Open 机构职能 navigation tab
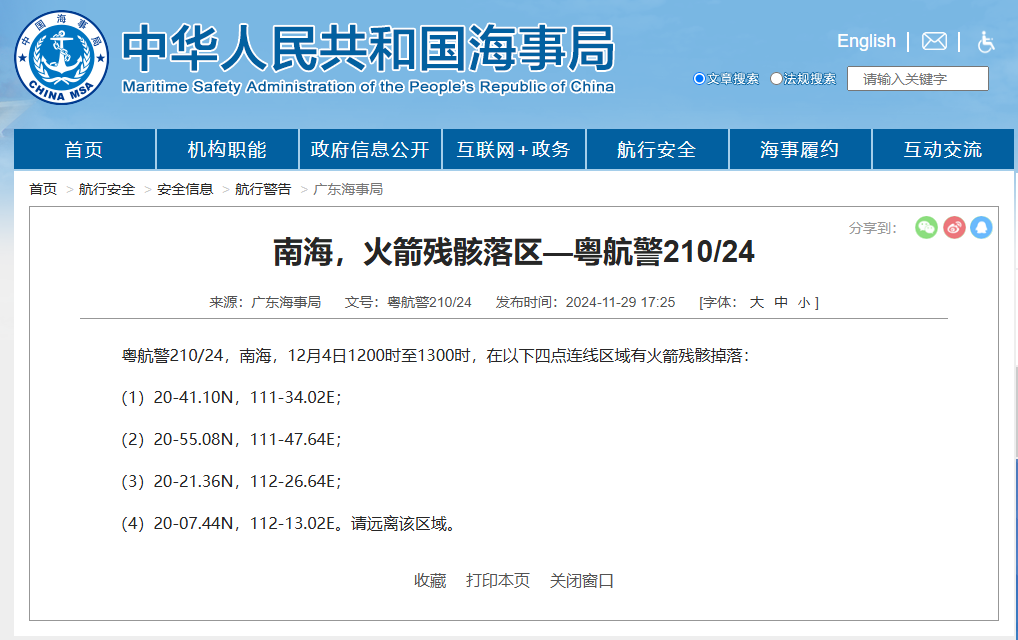 click(x=227, y=149)
